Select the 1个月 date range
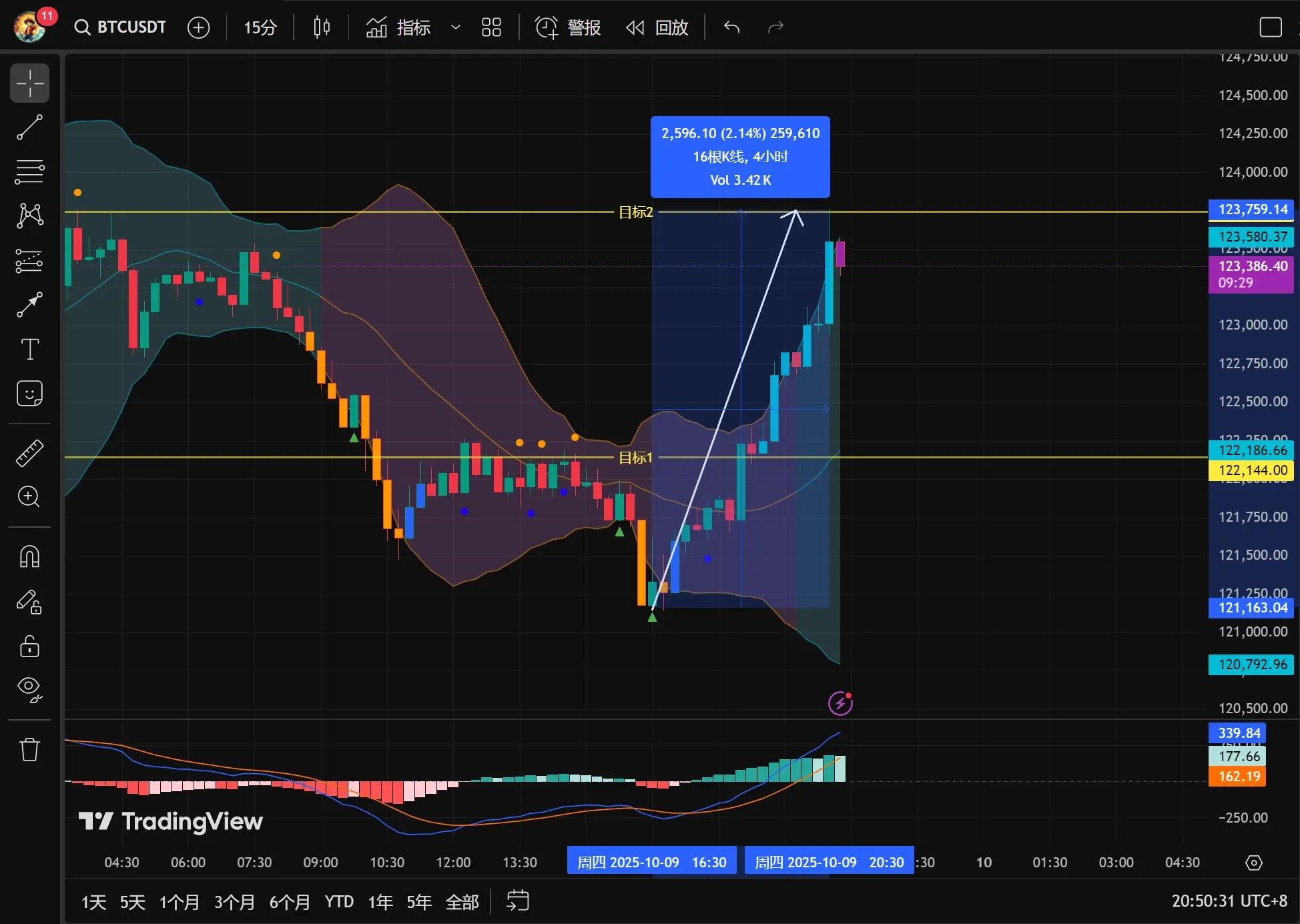This screenshot has height=924, width=1300. click(x=179, y=902)
